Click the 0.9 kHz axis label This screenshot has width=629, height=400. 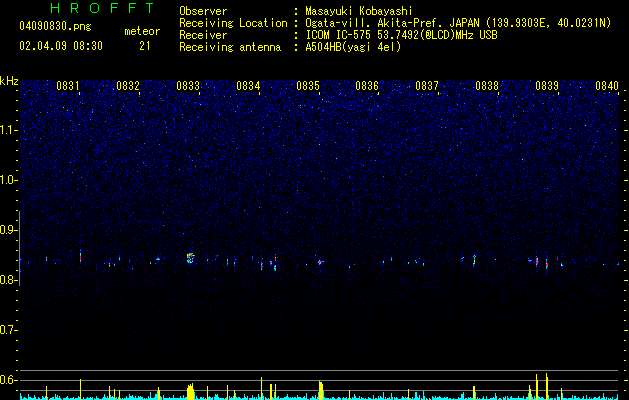pyautogui.click(x=8, y=230)
